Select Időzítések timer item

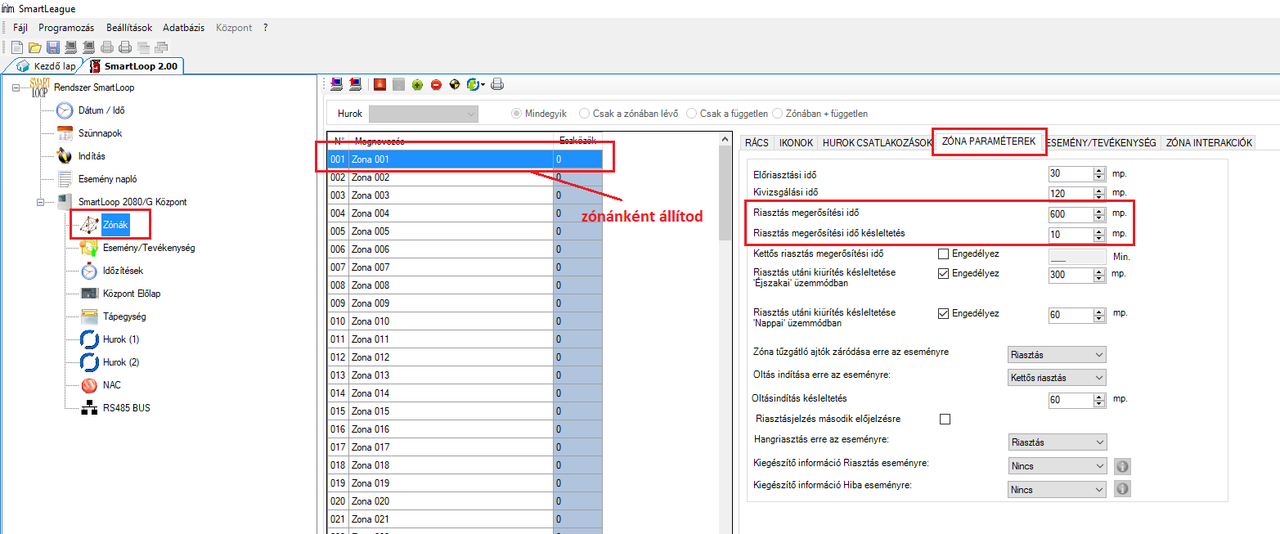coord(111,271)
